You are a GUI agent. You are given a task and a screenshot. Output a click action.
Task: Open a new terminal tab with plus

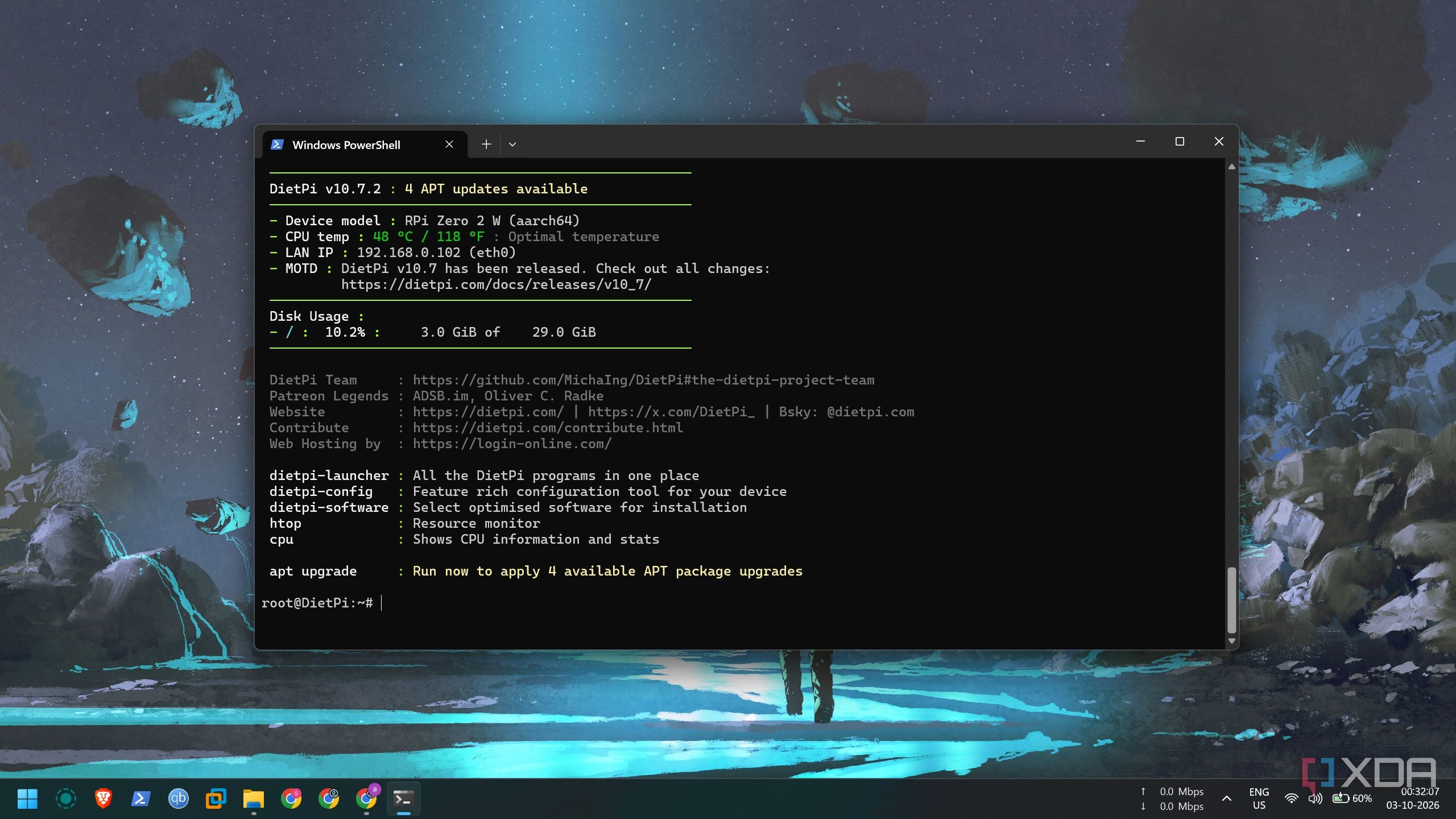click(486, 144)
